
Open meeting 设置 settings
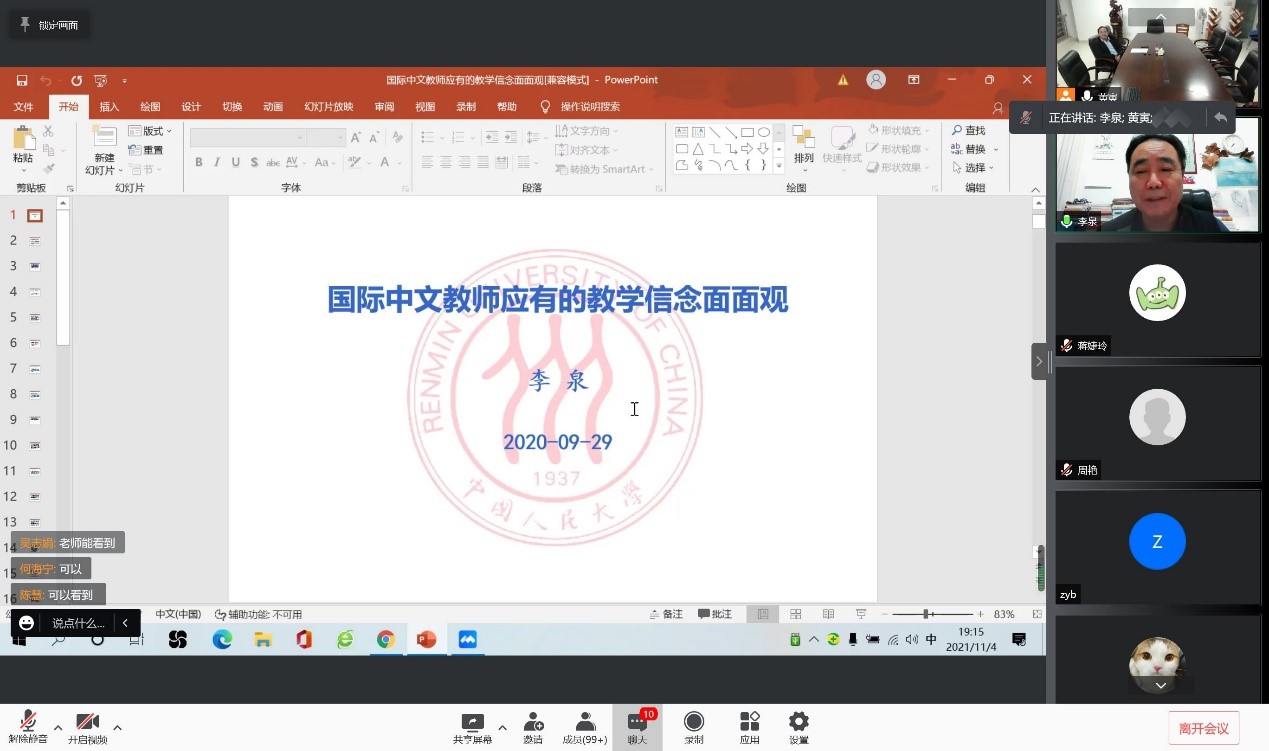coord(799,728)
